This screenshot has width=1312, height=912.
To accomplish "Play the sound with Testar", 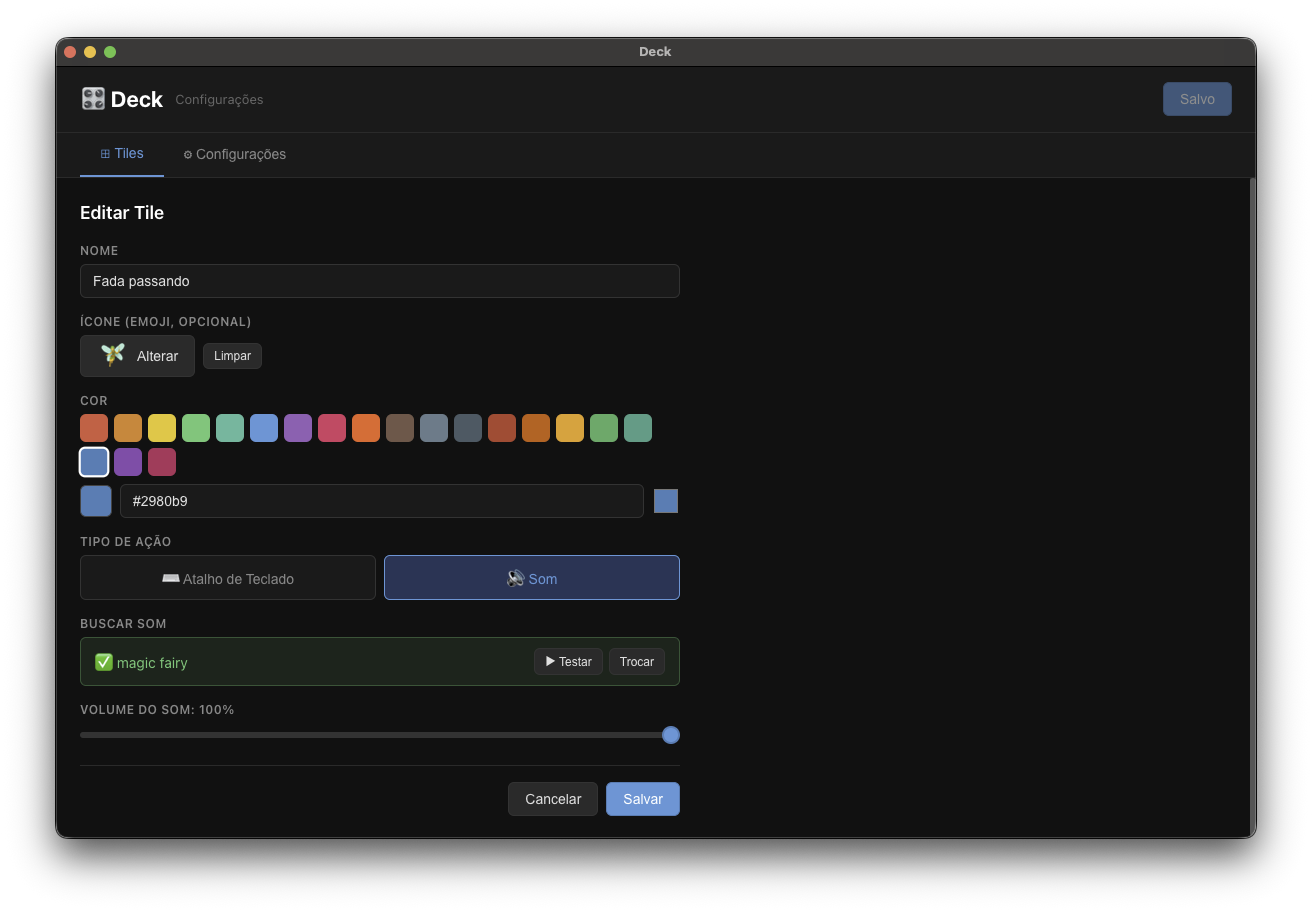I will point(568,662).
